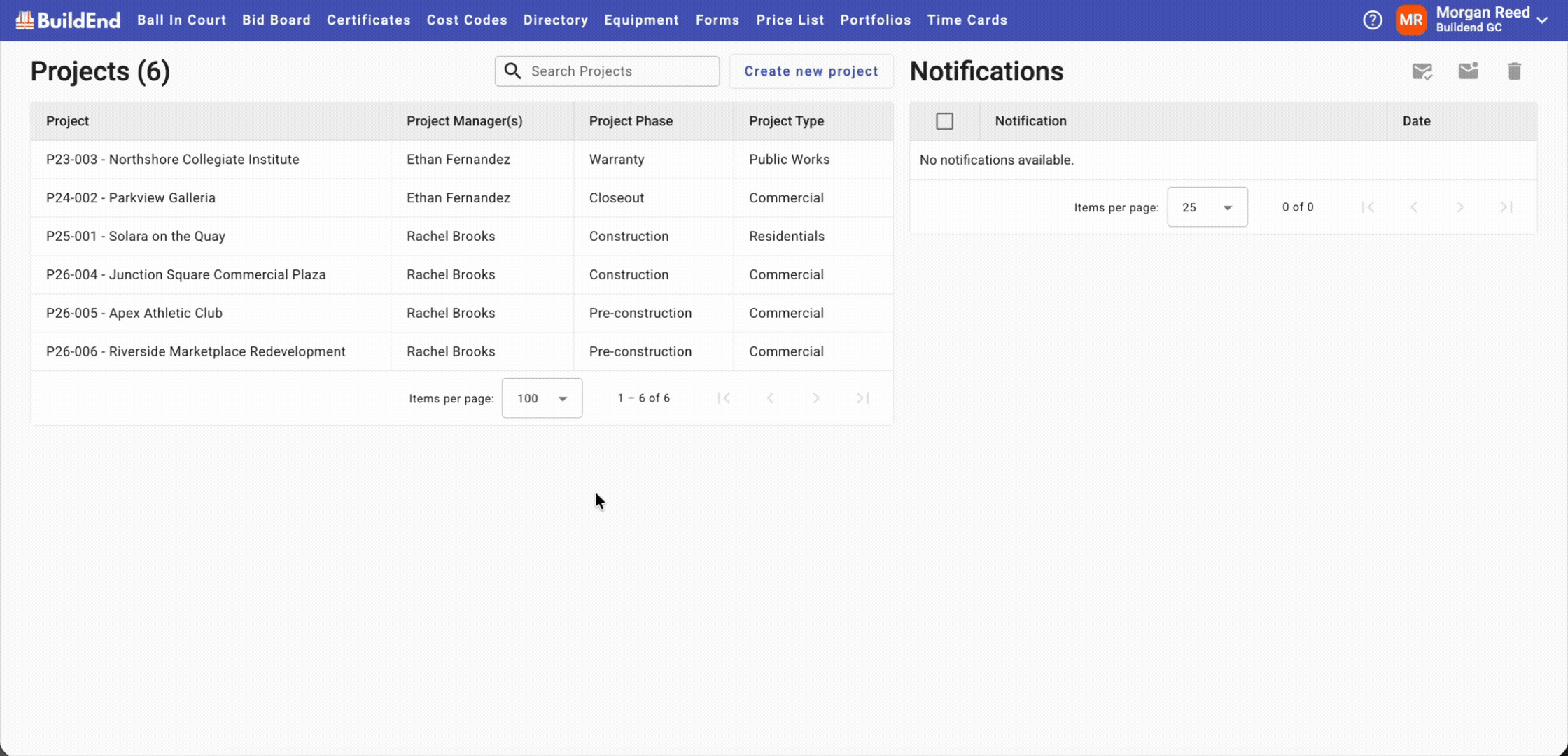Click projects first page arrow
Screen dimensions: 1568x756
[724, 398]
